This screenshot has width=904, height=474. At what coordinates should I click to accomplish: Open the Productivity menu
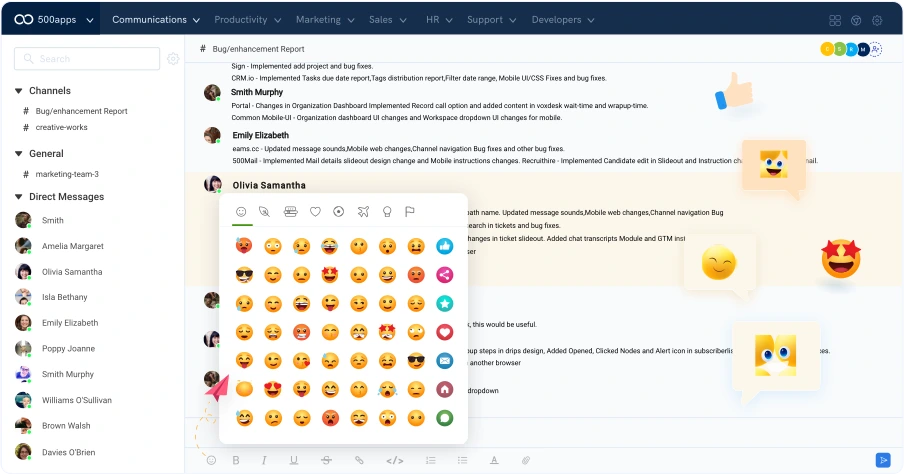pos(247,20)
